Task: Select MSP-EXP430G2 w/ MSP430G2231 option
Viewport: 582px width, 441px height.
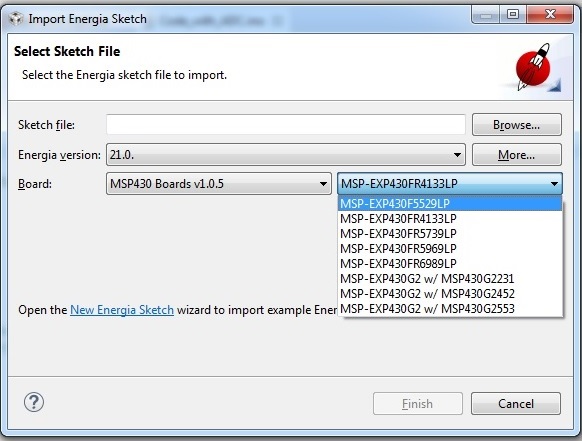Action: (x=450, y=278)
